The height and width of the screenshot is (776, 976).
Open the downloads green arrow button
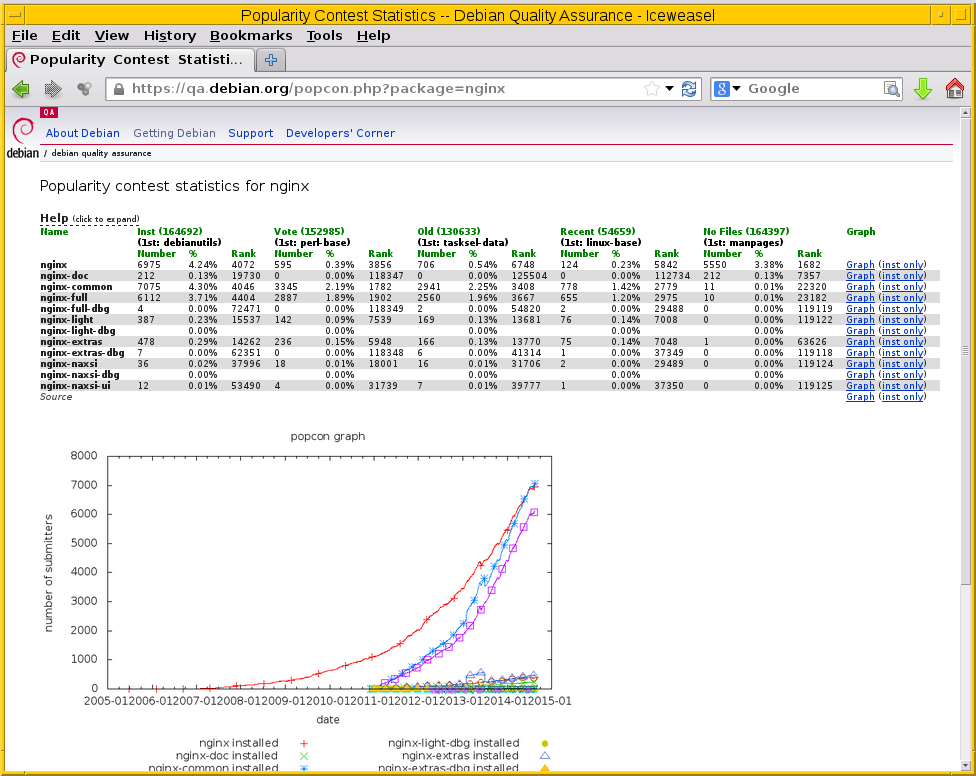pyautogui.click(x=923, y=89)
